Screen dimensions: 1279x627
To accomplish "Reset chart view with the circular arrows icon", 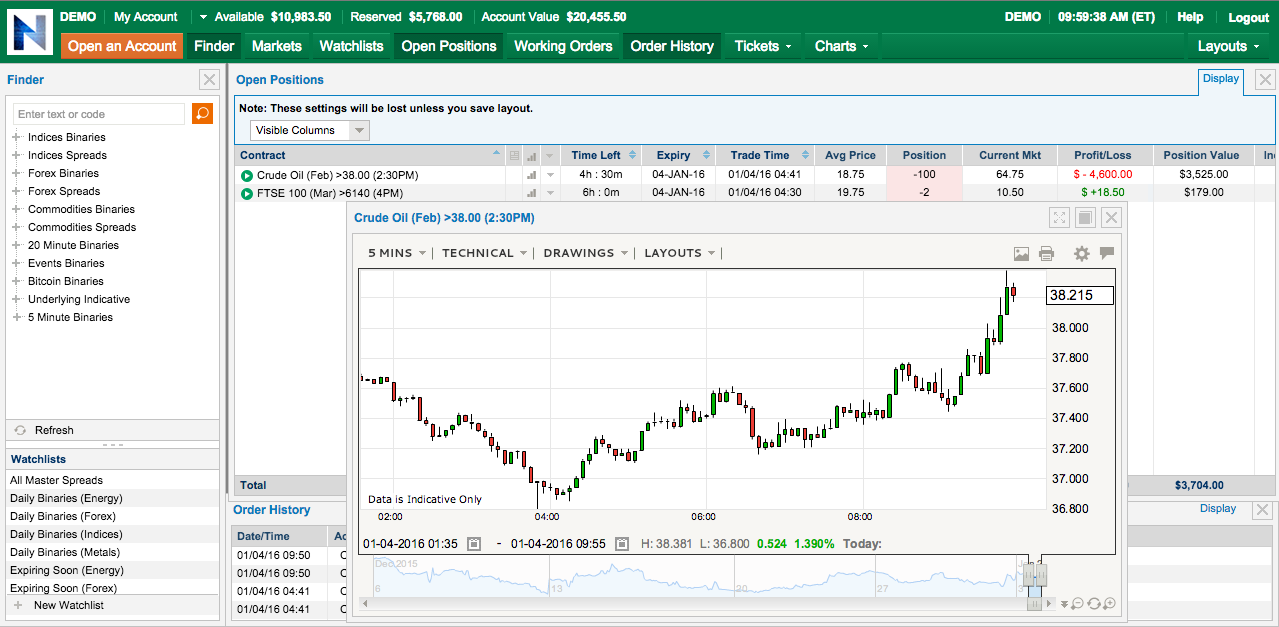I will (1094, 602).
